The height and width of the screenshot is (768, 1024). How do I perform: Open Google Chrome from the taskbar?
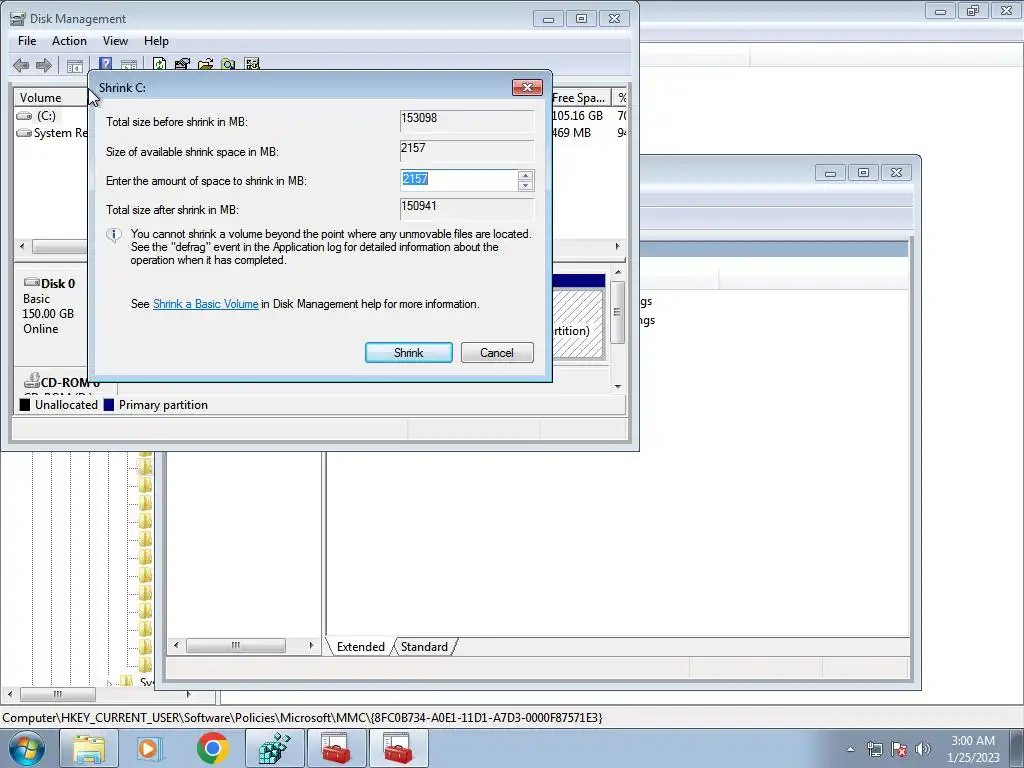coord(212,748)
